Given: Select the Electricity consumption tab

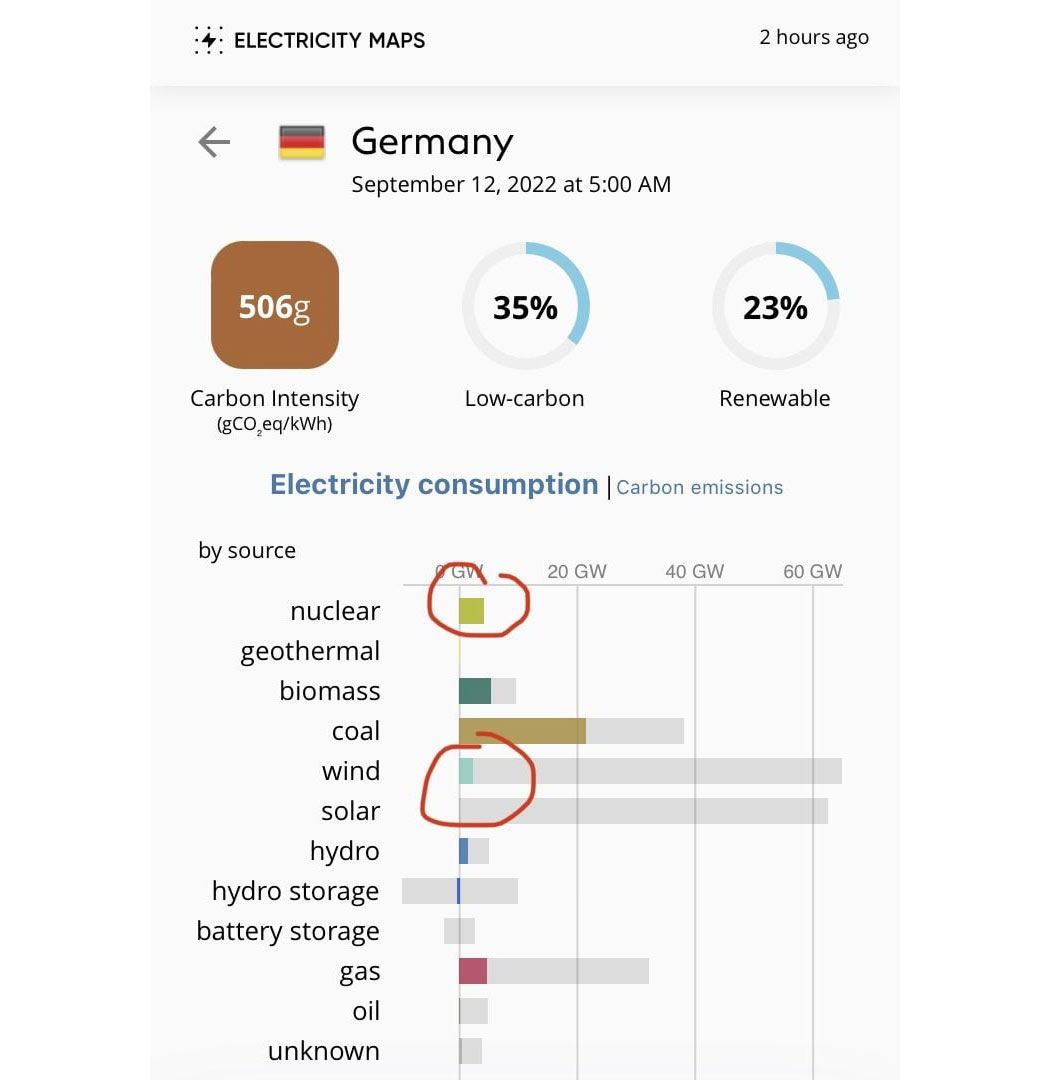Looking at the screenshot, I should pos(434,485).
